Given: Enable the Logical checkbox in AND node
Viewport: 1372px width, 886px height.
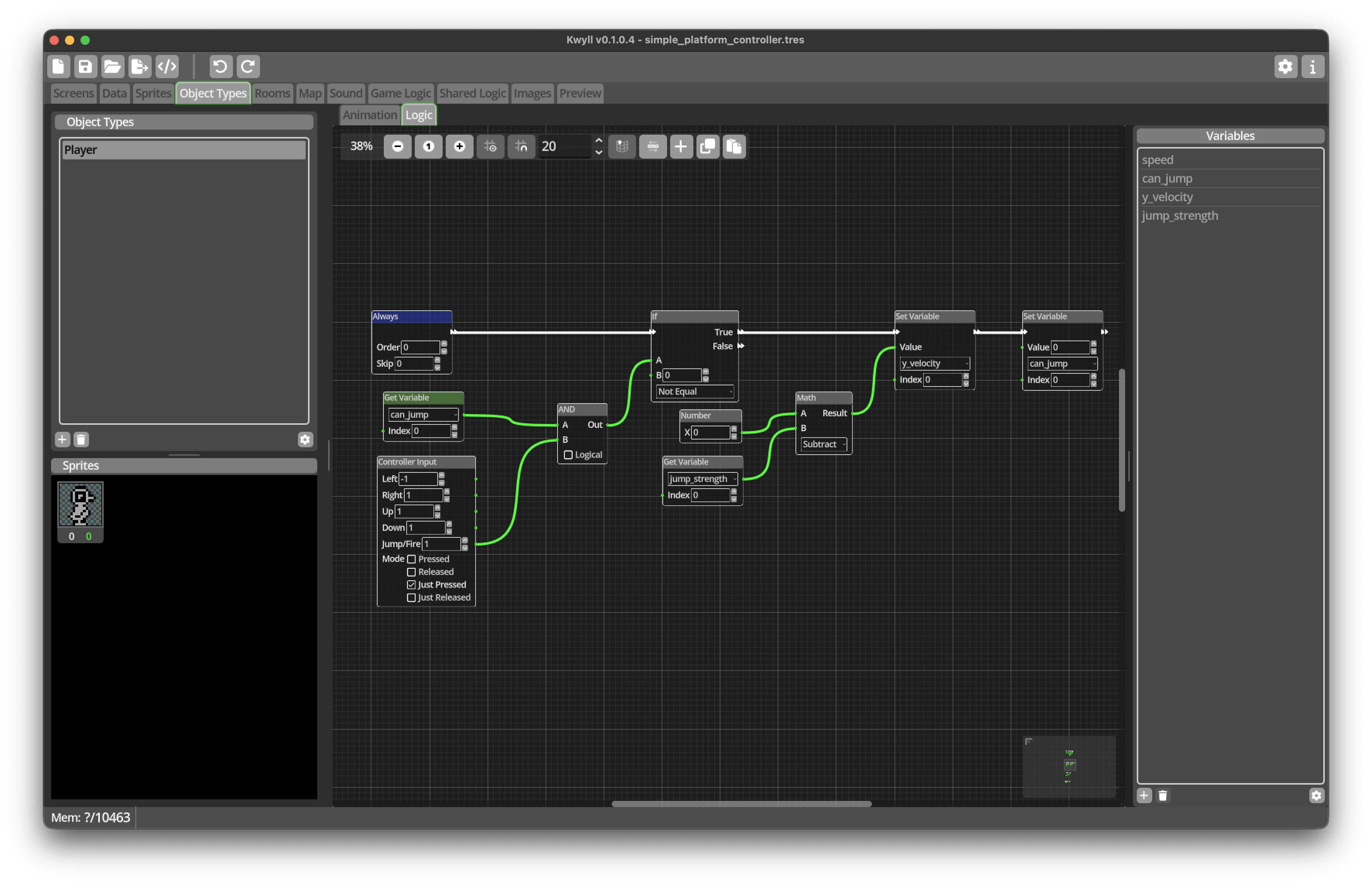Looking at the screenshot, I should 568,455.
